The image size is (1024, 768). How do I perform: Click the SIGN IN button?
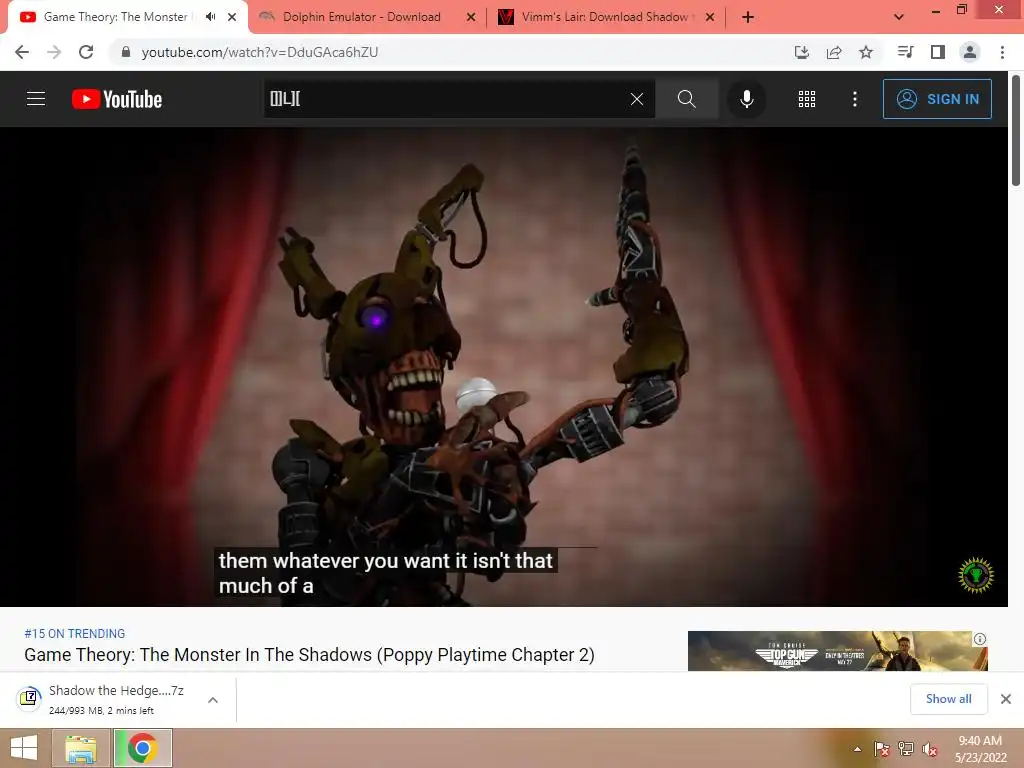(937, 99)
